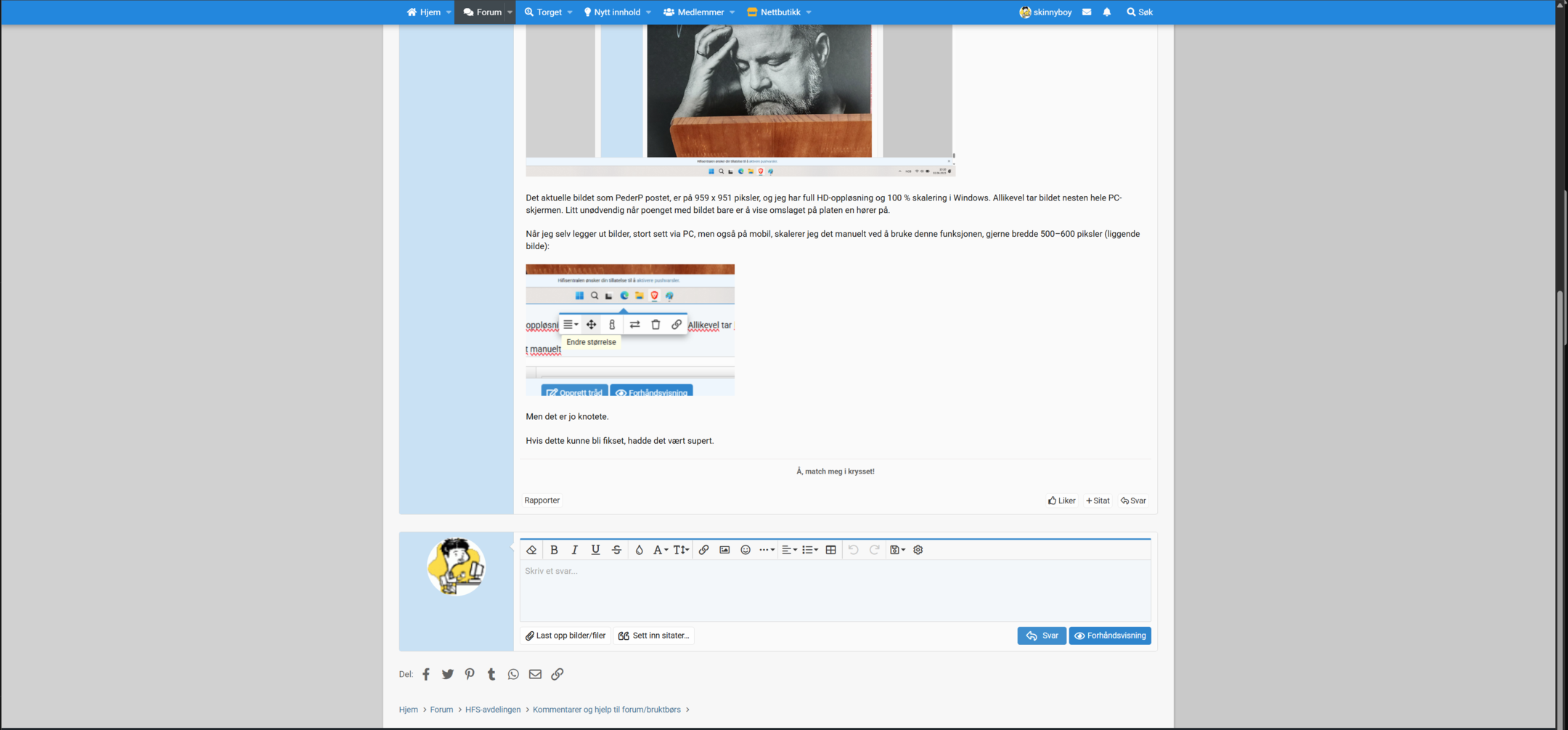Open the font family dropdown
The height and width of the screenshot is (730, 1568).
(660, 550)
